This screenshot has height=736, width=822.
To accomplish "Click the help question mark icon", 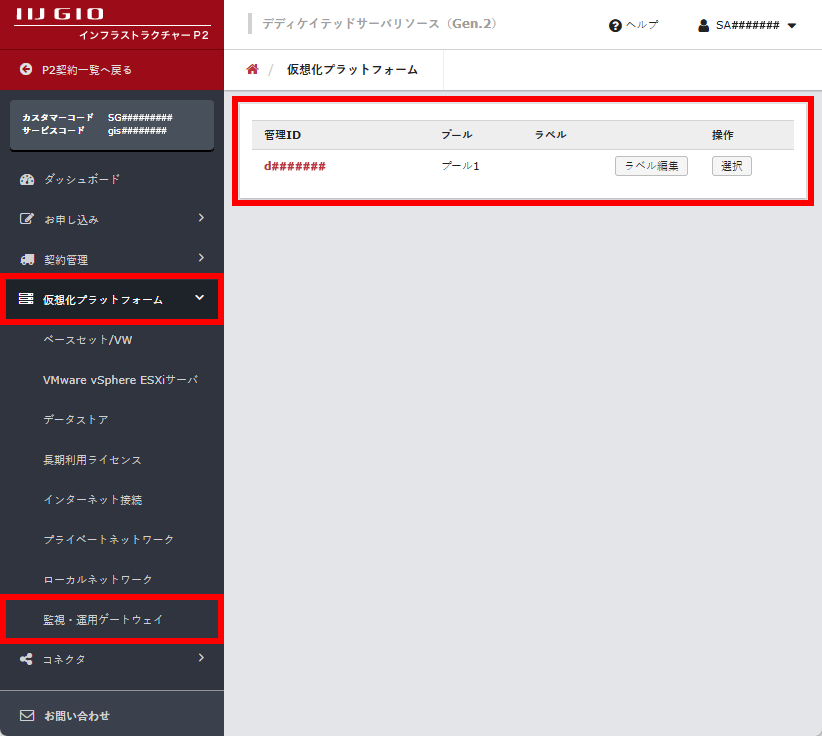I will 615,25.
